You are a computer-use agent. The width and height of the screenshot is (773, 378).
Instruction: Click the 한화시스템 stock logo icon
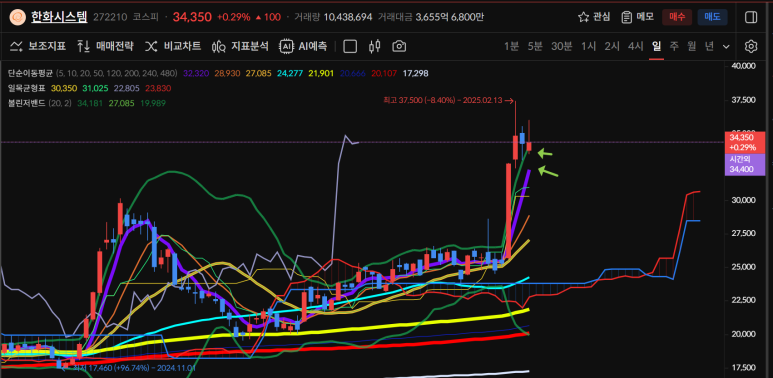[18, 17]
